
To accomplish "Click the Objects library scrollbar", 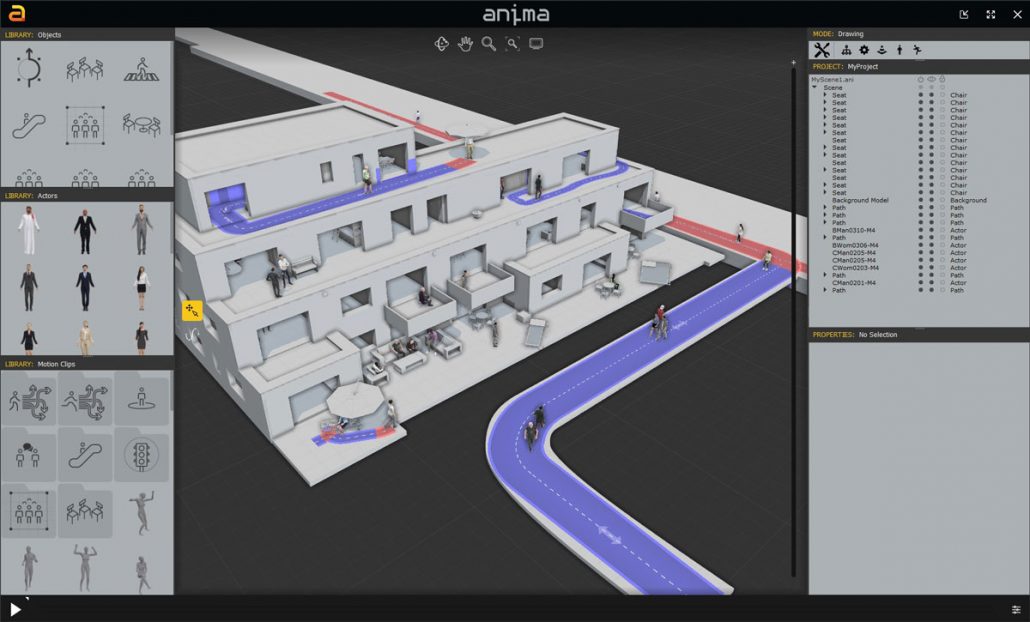I will point(172,89).
